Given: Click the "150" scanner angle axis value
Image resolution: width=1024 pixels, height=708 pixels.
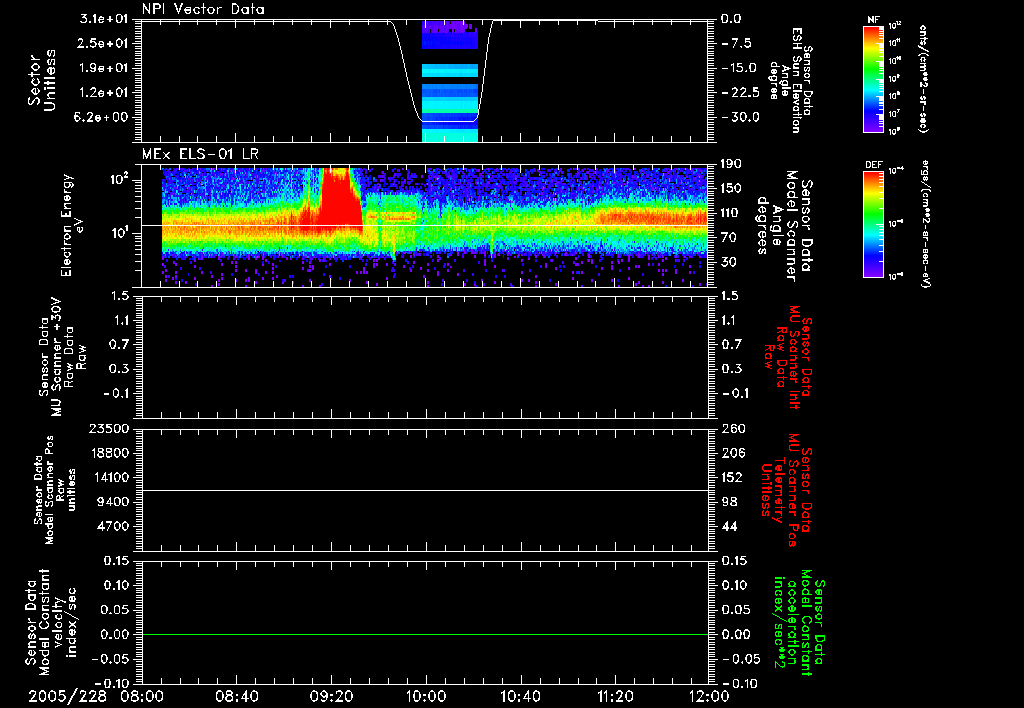Looking at the screenshot, I should pyautogui.click(x=731, y=188).
